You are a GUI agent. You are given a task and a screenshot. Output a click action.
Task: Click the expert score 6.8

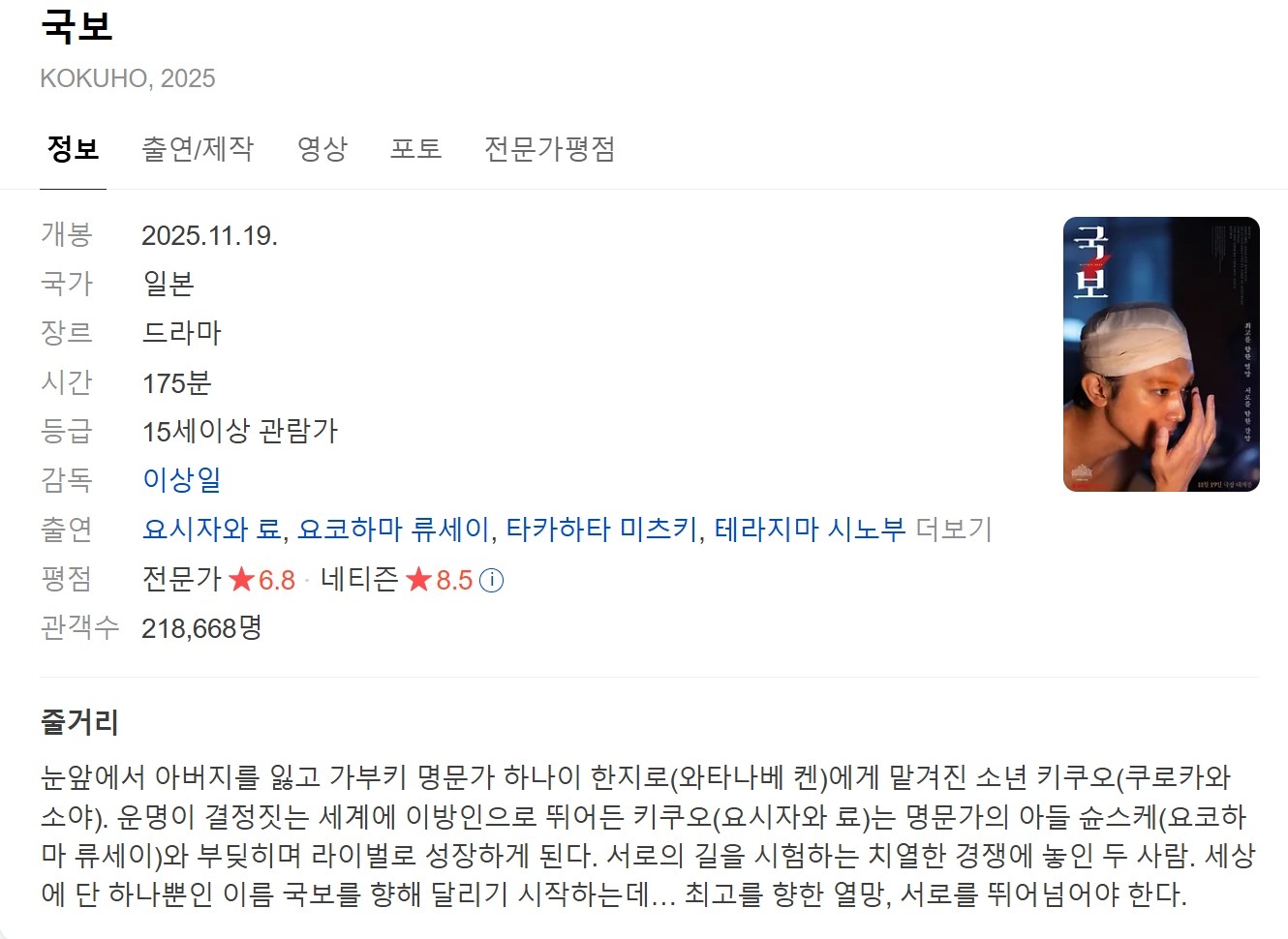277,581
